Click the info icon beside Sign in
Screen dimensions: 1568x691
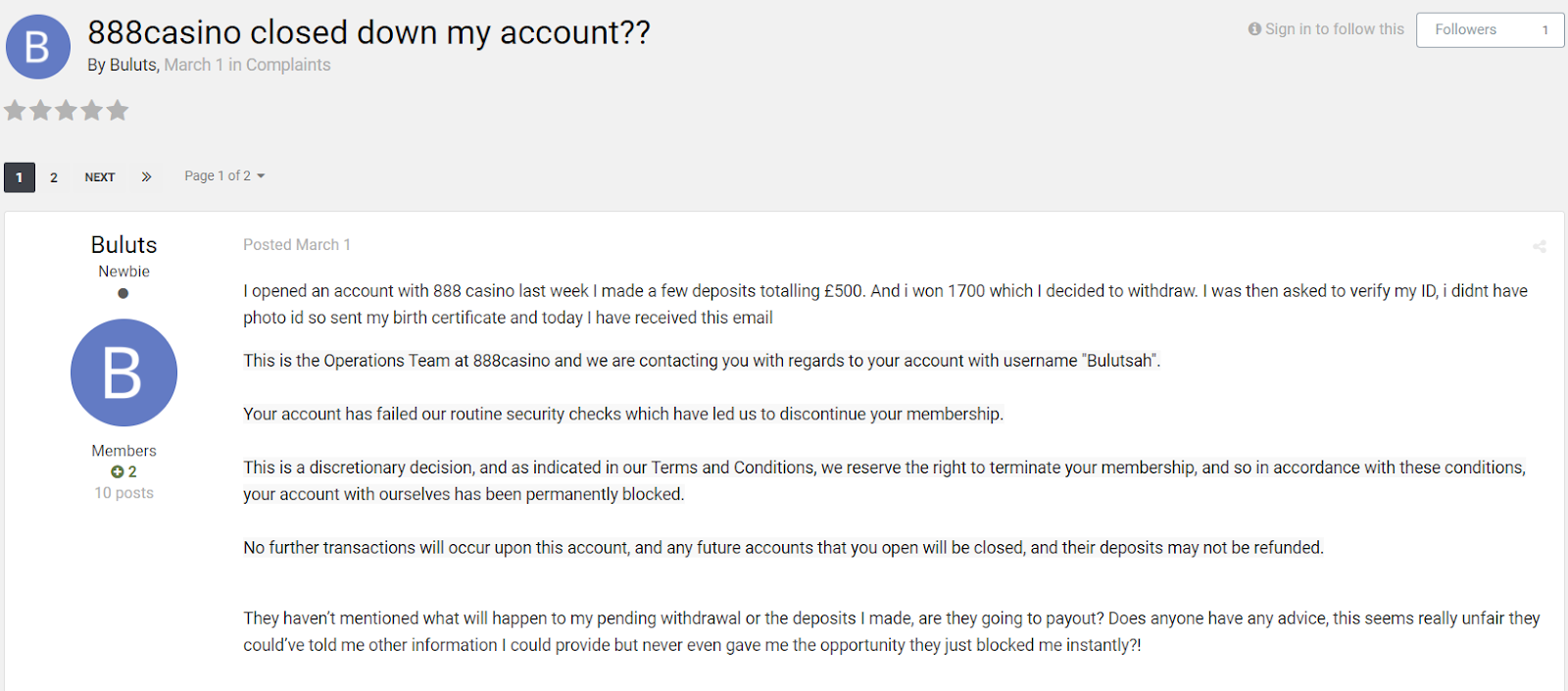[1254, 29]
